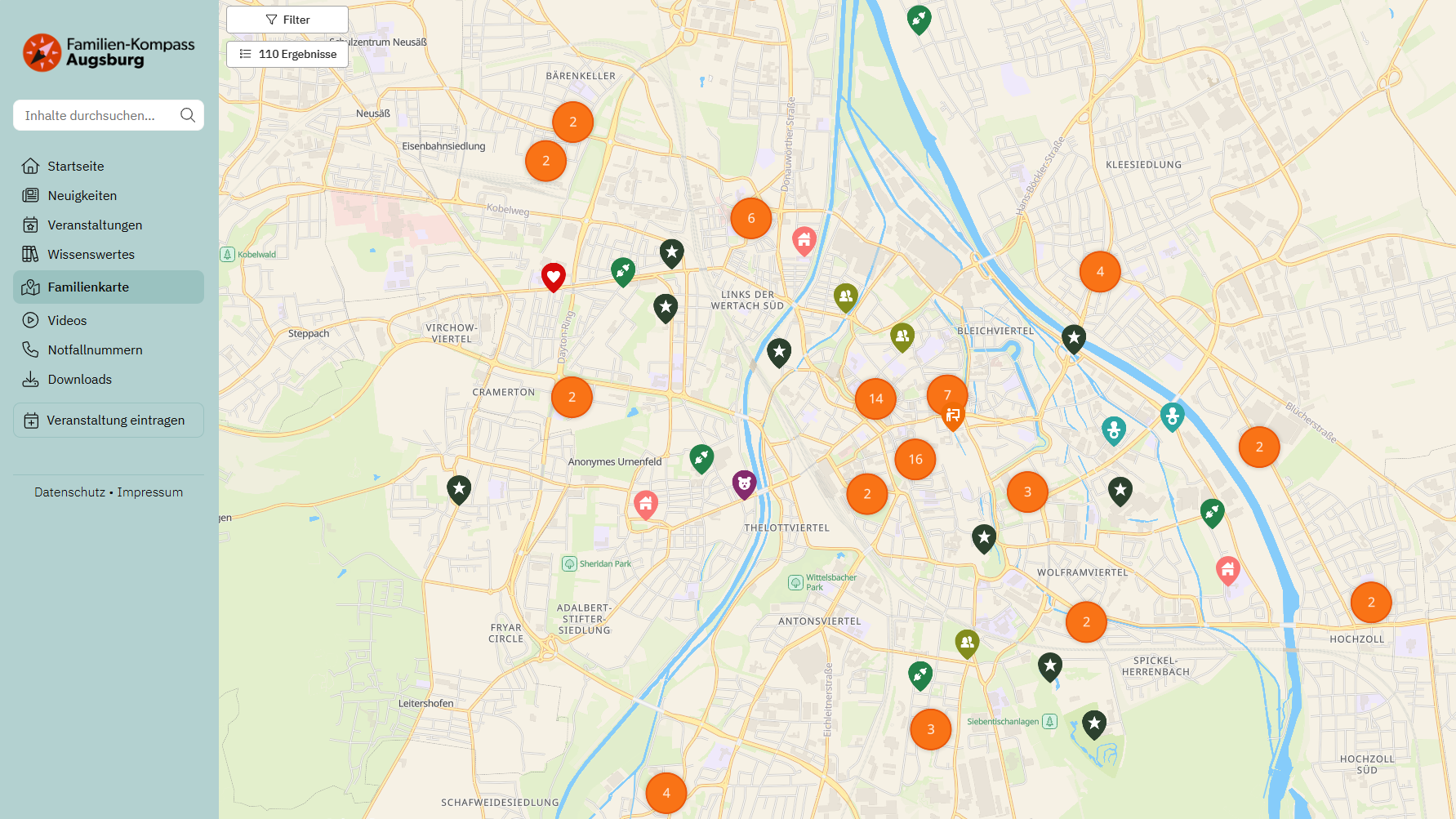Click the star pin in Bleichviertel

(1073, 338)
